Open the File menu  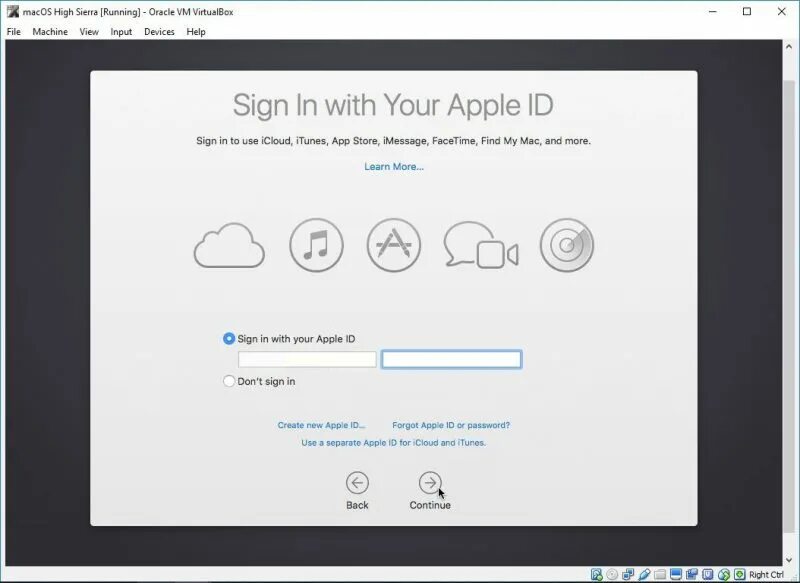14,32
